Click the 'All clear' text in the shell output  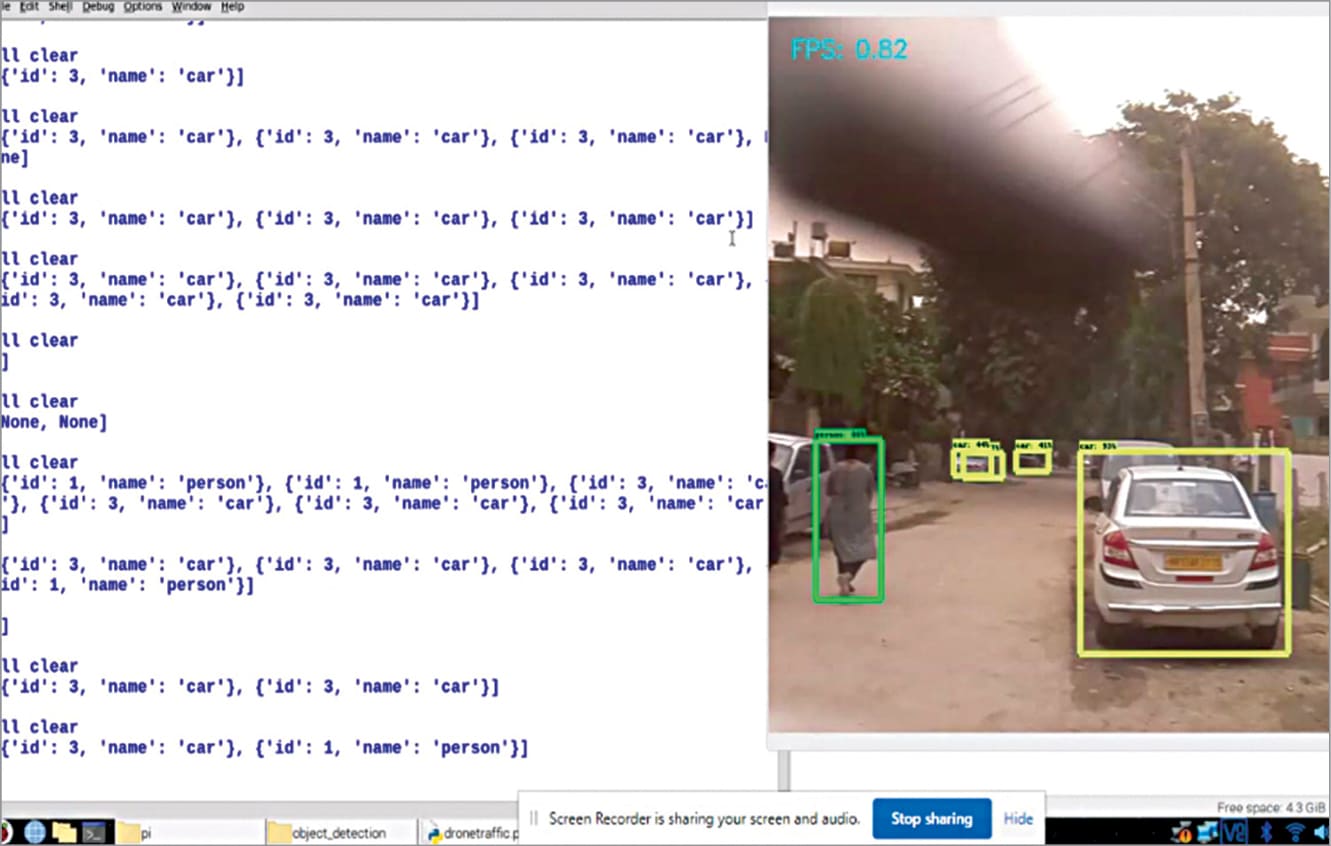[40, 54]
